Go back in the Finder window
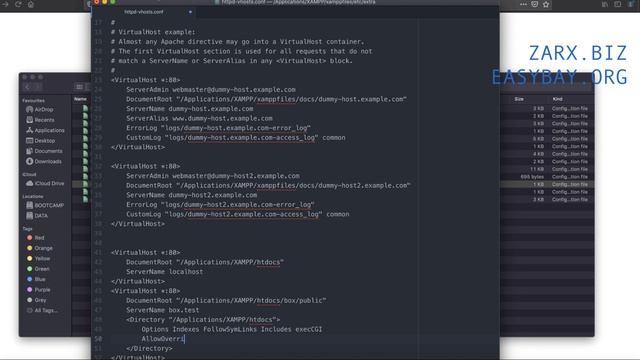The image size is (640, 360). (27, 87)
